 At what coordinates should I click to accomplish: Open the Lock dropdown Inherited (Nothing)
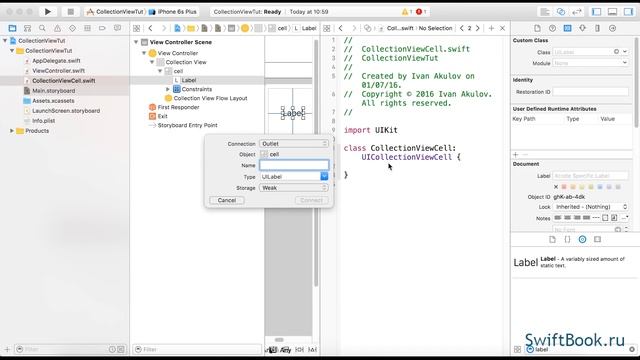click(x=591, y=207)
